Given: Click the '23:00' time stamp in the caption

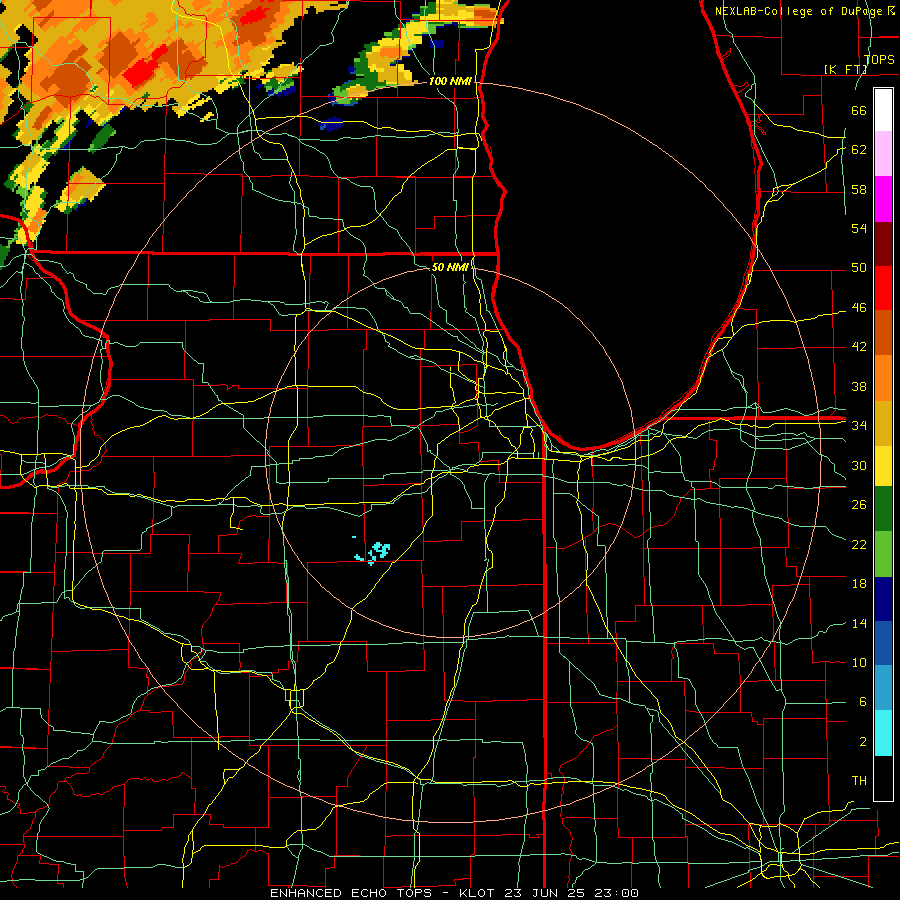Looking at the screenshot, I should [616, 893].
